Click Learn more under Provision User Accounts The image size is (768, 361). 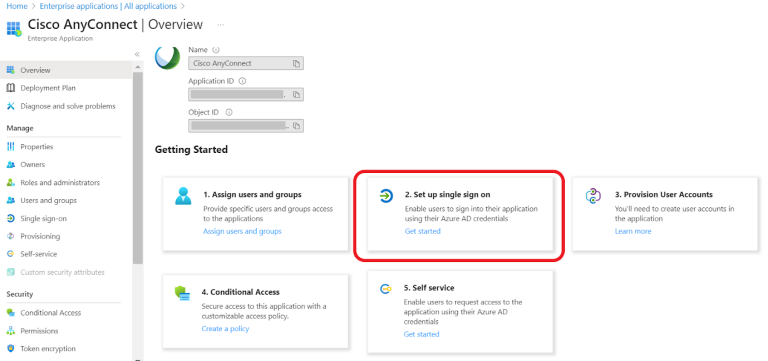click(633, 231)
